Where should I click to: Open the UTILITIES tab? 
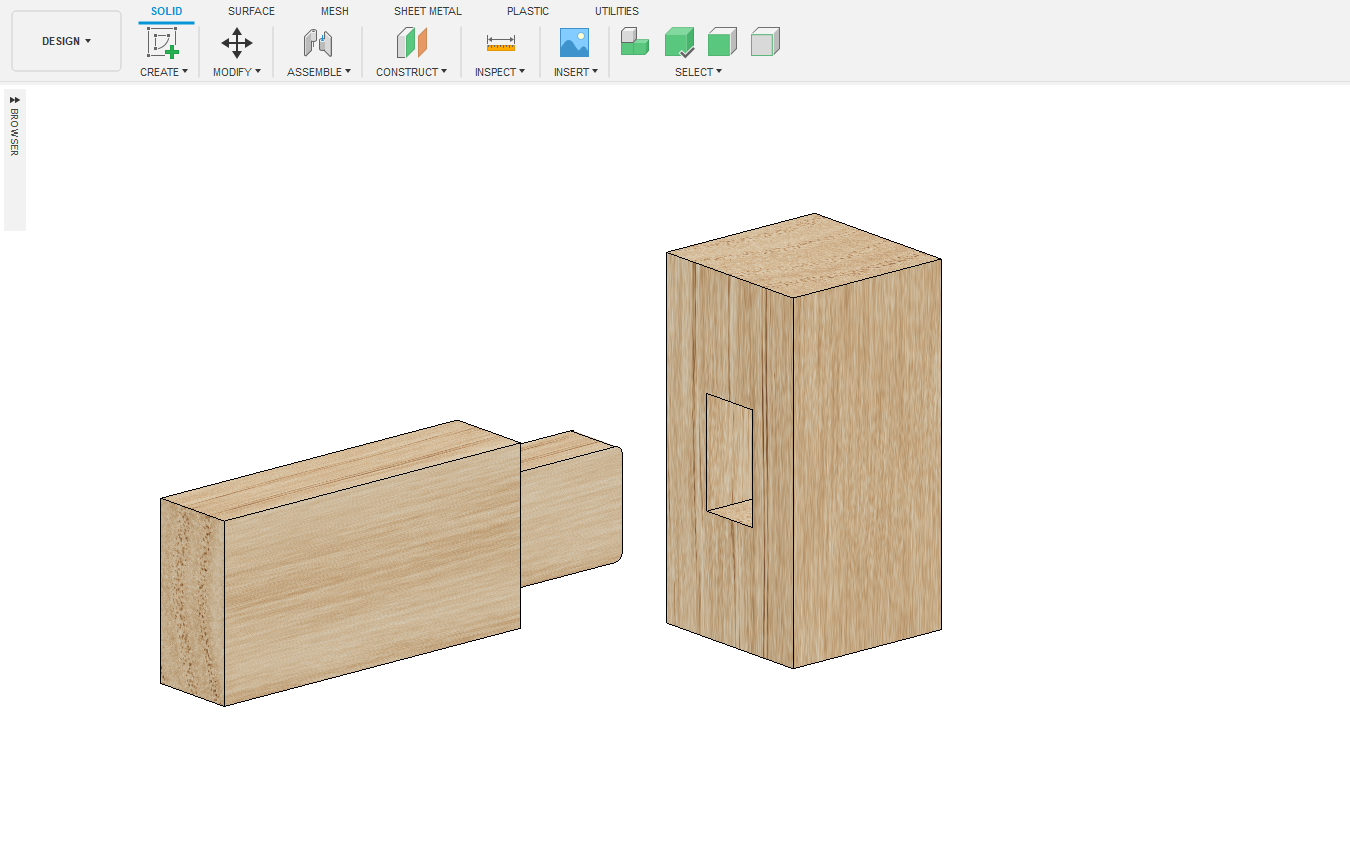pyautogui.click(x=616, y=11)
